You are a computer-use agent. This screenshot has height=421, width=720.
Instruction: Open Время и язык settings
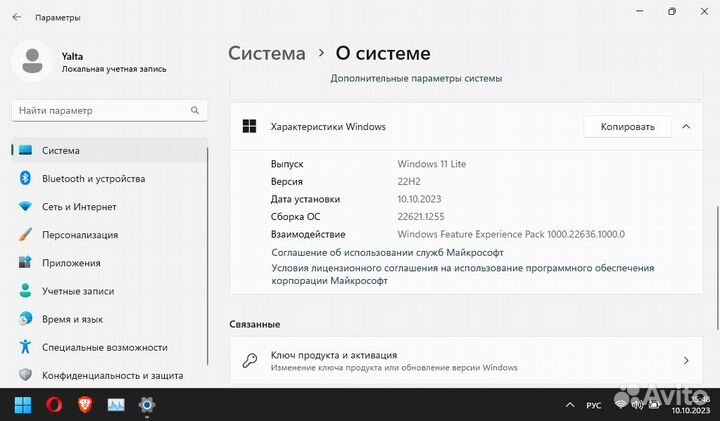point(72,319)
